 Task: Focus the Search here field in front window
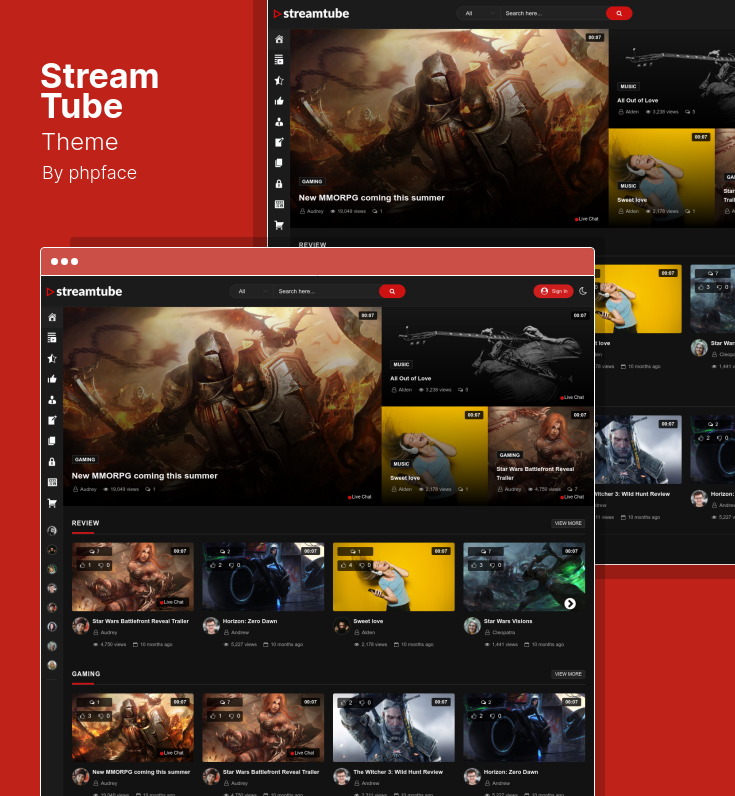click(326, 291)
